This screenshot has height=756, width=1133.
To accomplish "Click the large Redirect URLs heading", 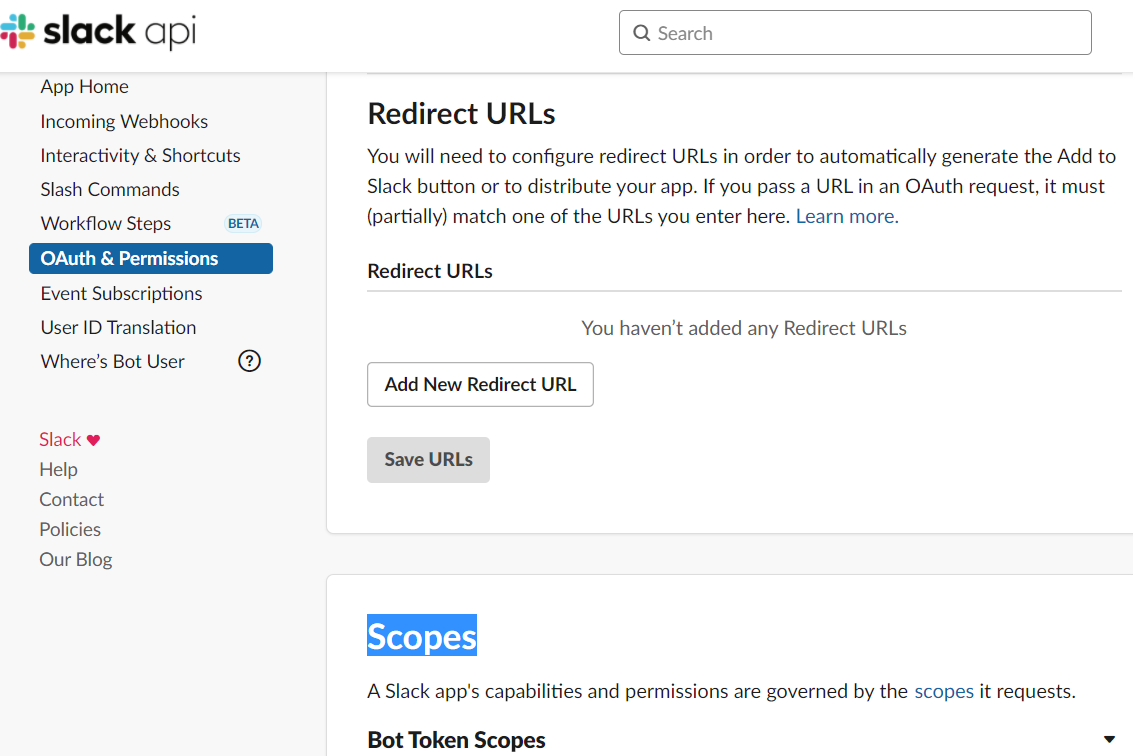I will coord(461,114).
